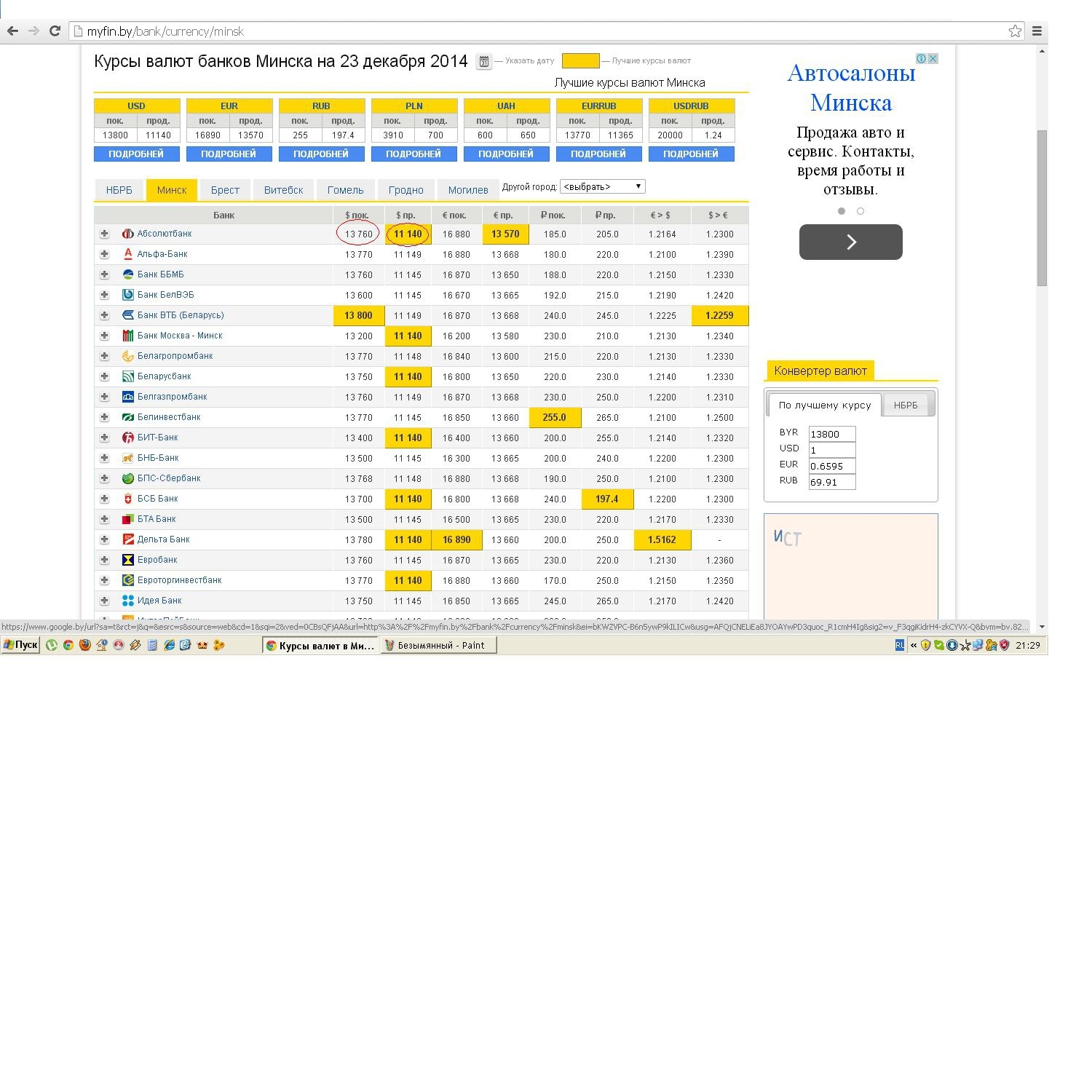Click the Абсолютбанк logo icon
The image size is (1092, 1092).
pos(128,234)
